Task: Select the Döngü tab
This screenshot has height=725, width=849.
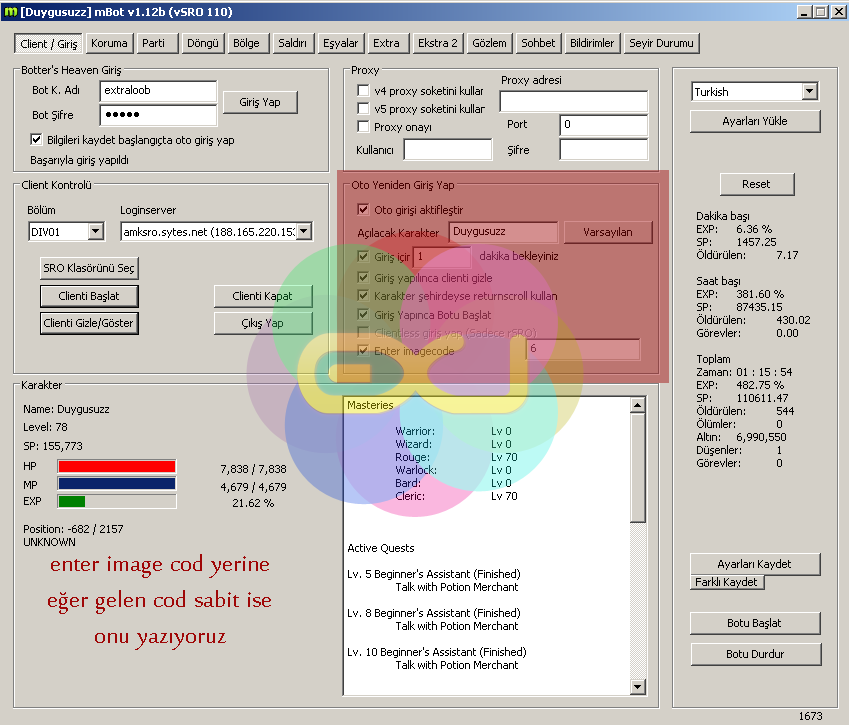Action: point(203,43)
